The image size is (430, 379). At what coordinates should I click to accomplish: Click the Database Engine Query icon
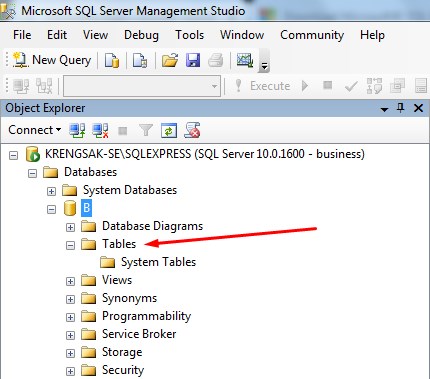pyautogui.click(x=112, y=61)
